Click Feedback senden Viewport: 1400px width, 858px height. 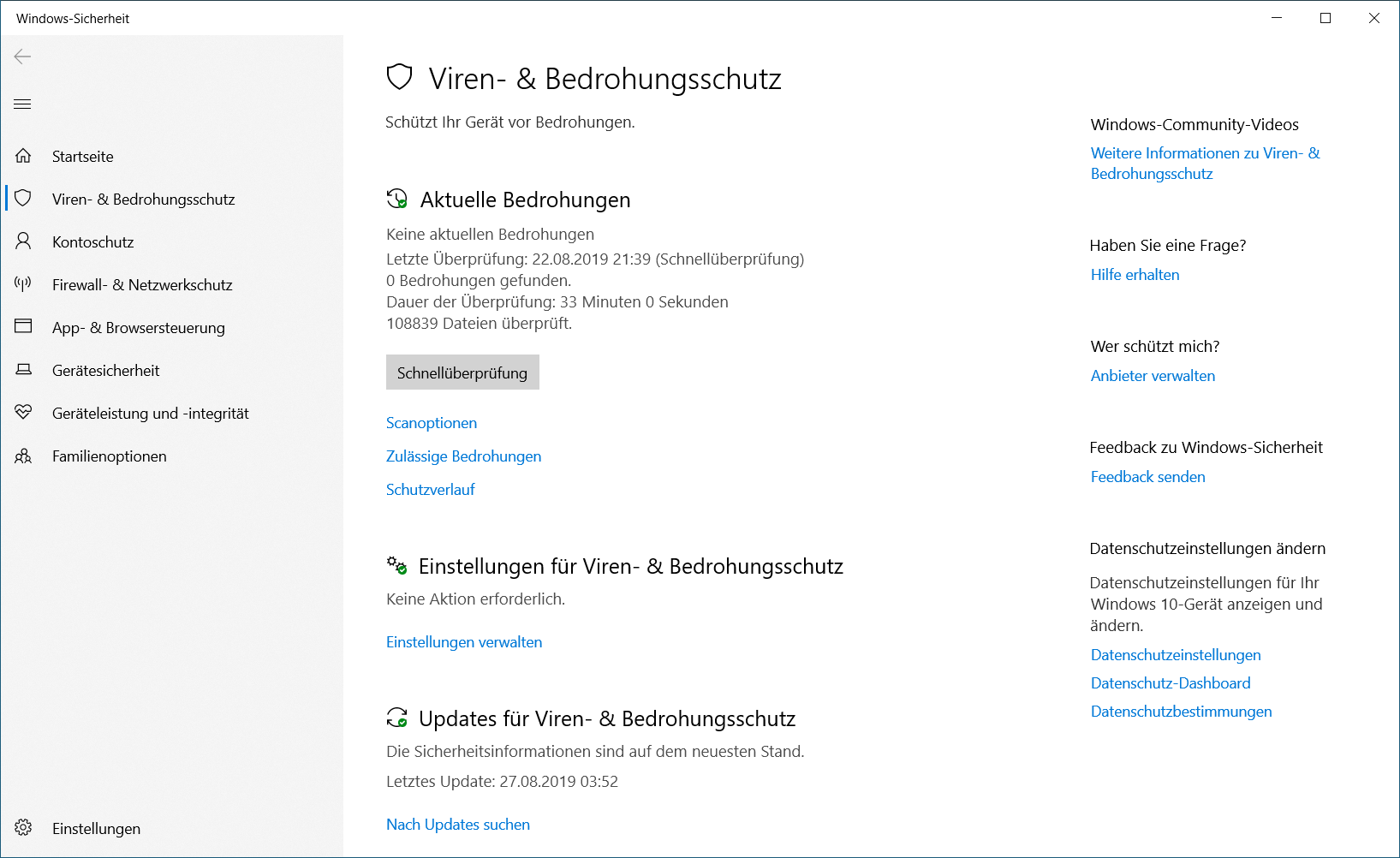(1147, 477)
